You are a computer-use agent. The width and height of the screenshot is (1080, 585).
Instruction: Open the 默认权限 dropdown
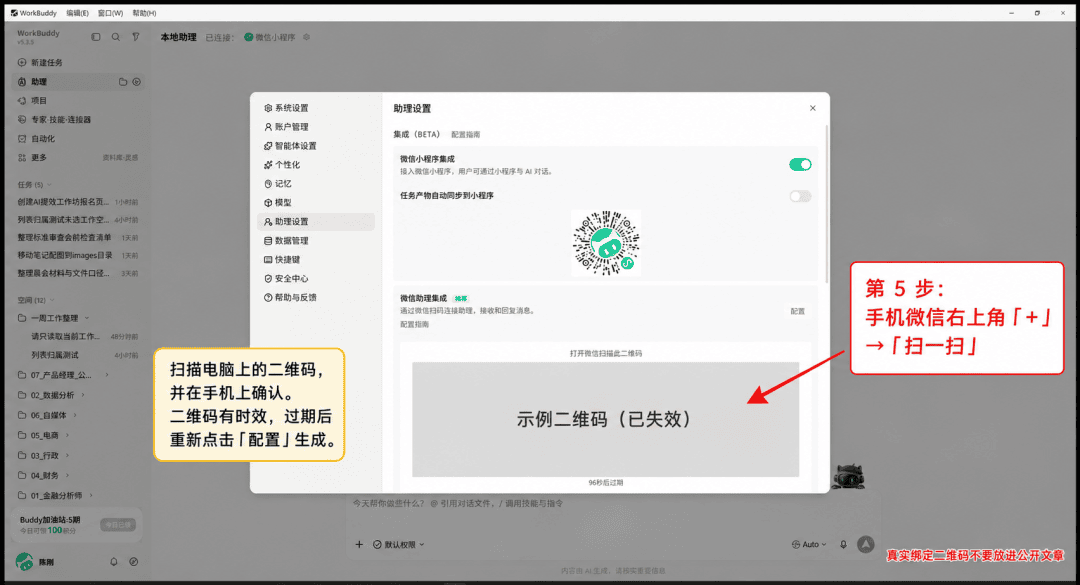click(399, 544)
